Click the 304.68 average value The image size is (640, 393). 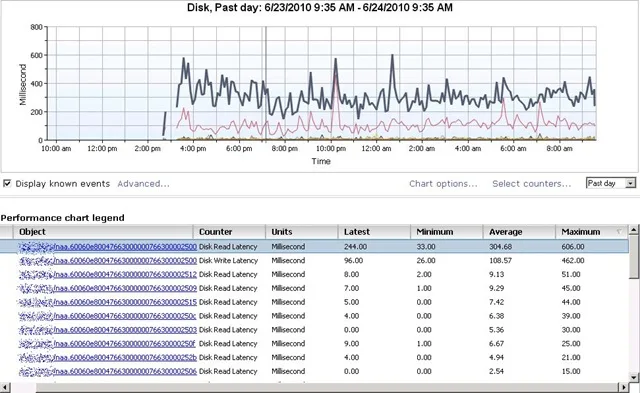pyautogui.click(x=500, y=246)
